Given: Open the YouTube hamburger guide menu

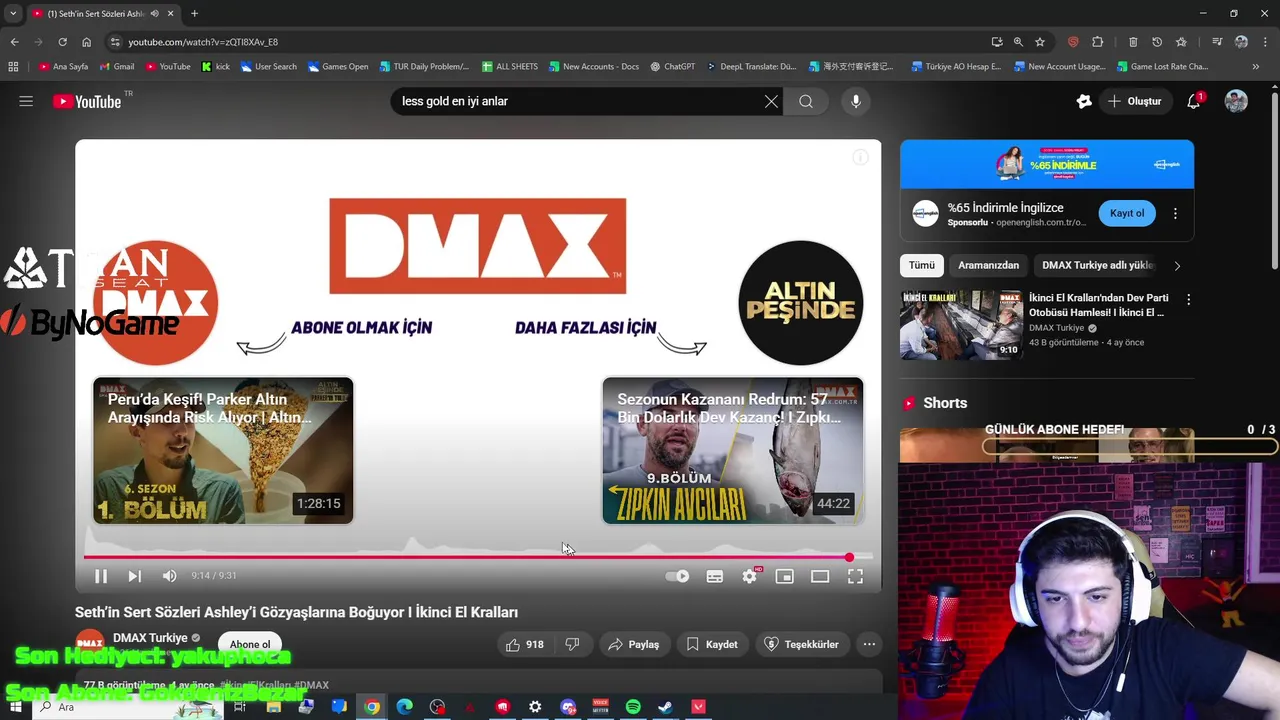Looking at the screenshot, I should 26,101.
